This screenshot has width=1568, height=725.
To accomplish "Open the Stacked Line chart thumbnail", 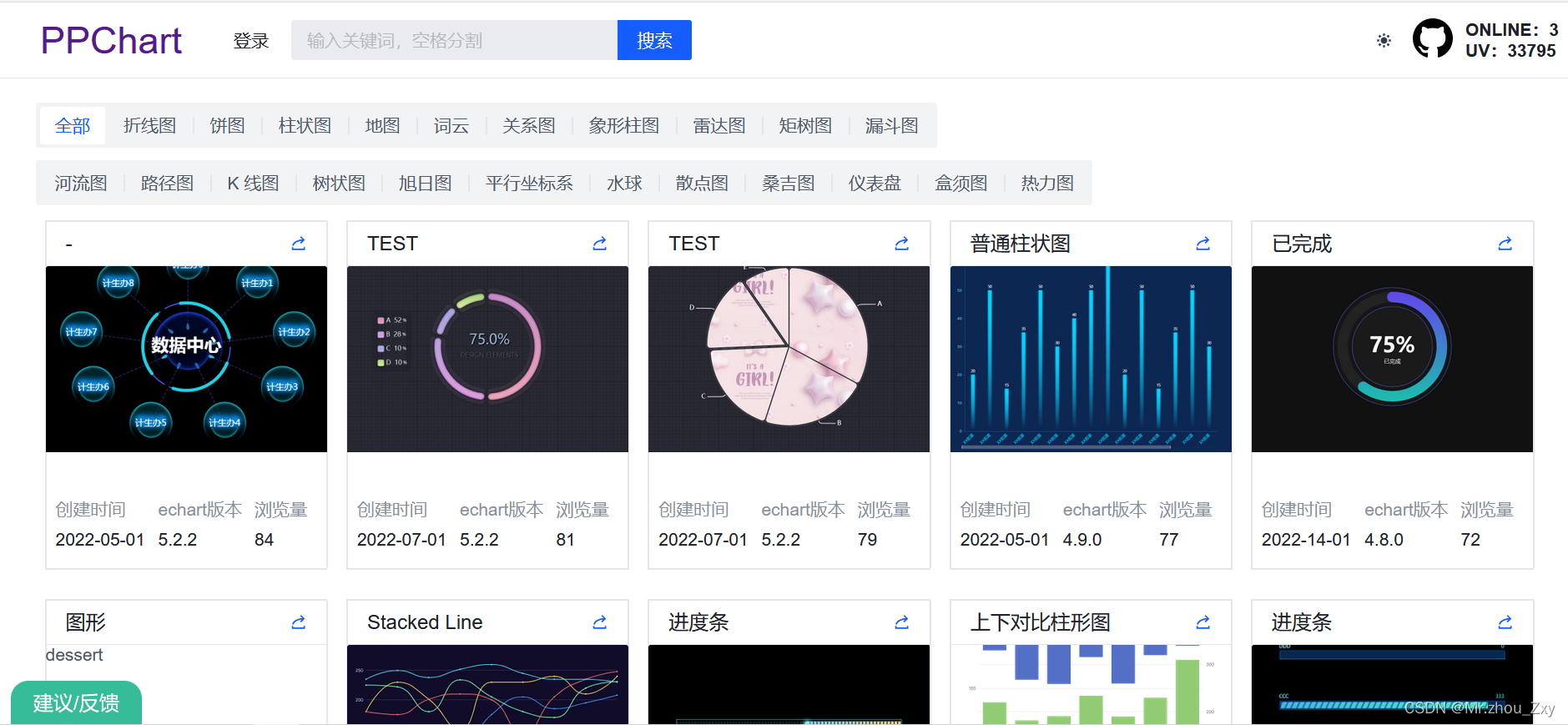I will pyautogui.click(x=487, y=684).
